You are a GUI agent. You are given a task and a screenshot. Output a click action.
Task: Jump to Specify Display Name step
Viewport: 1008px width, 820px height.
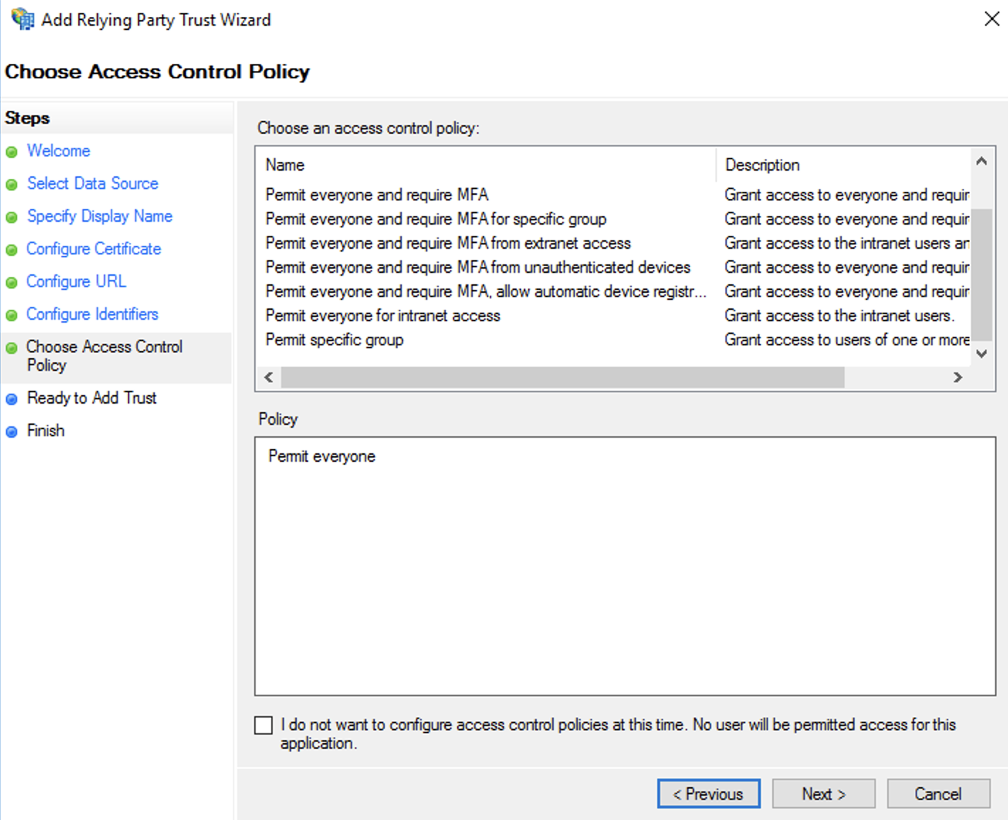[100, 217]
